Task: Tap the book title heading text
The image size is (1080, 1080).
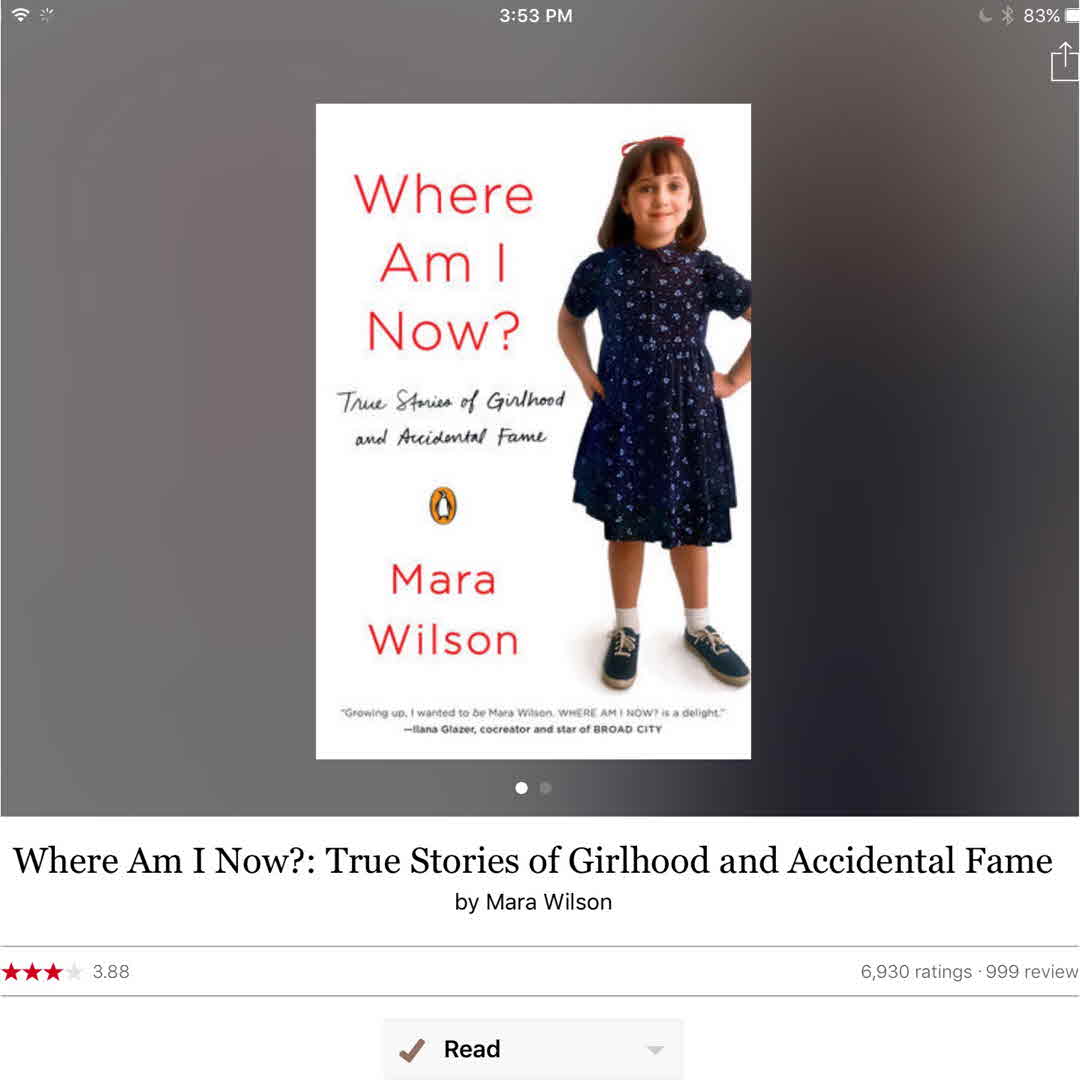Action: pyautogui.click(x=533, y=861)
